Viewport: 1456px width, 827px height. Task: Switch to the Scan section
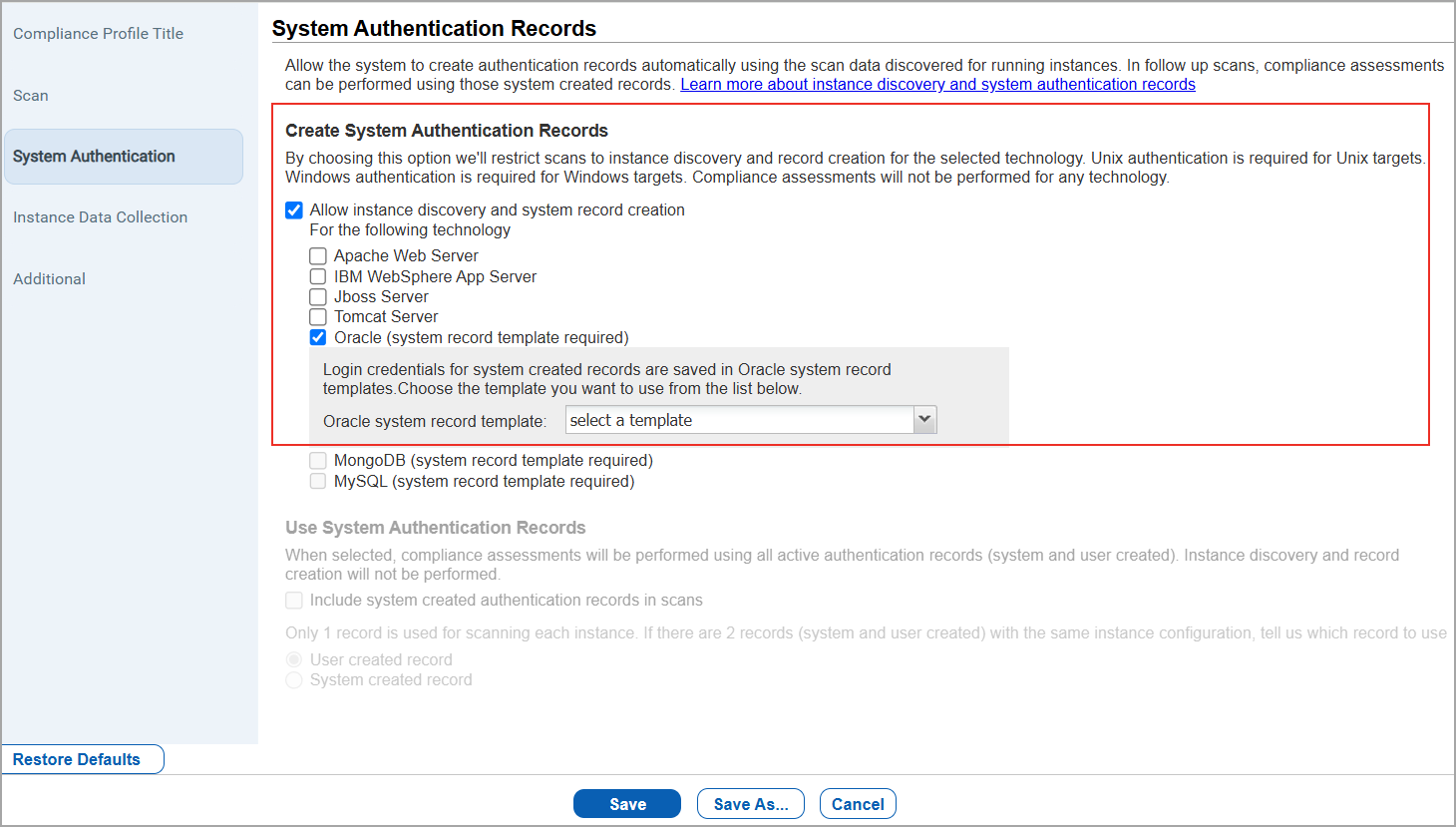point(30,95)
